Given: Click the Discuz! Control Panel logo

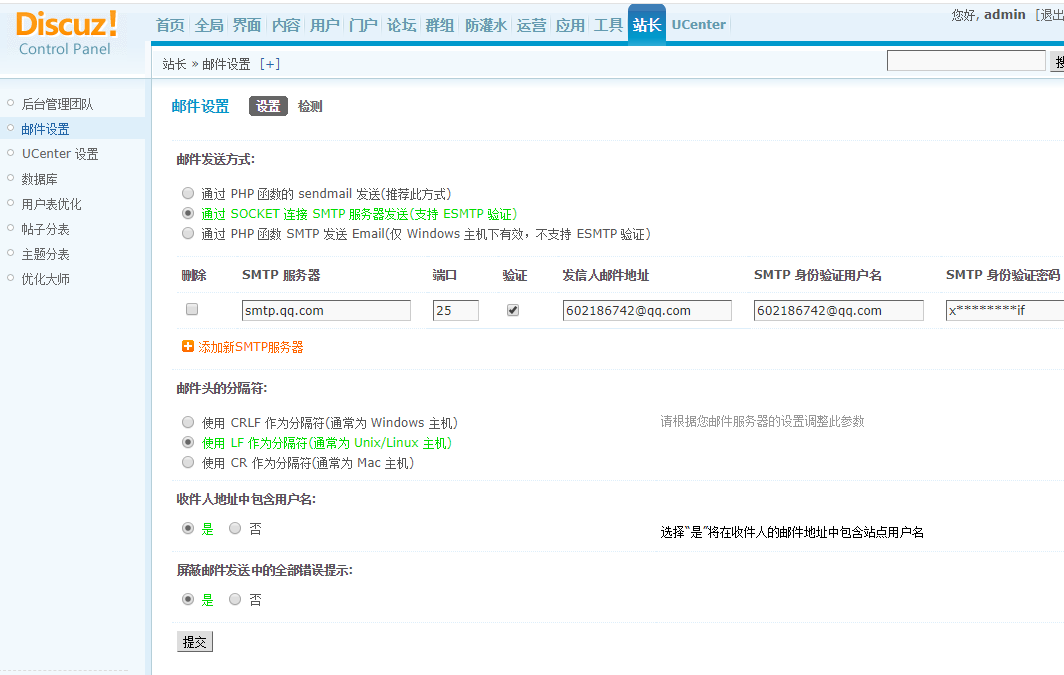Looking at the screenshot, I should 66,33.
